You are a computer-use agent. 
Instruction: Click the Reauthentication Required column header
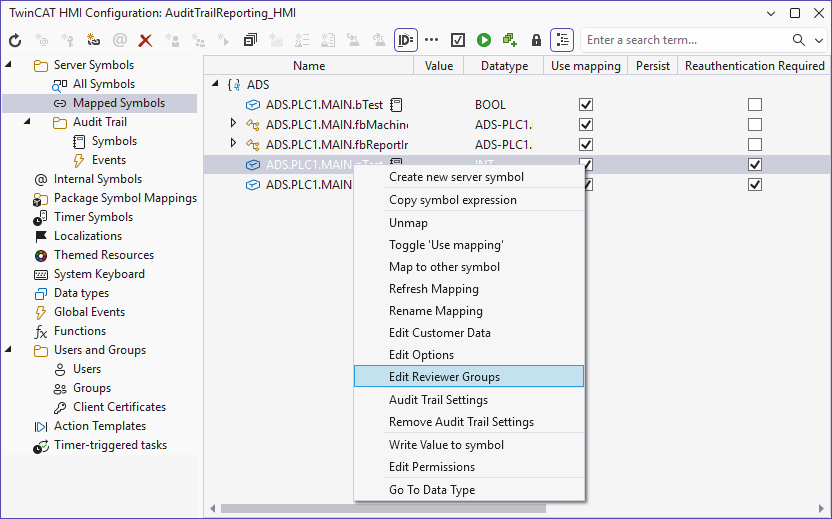(754, 66)
